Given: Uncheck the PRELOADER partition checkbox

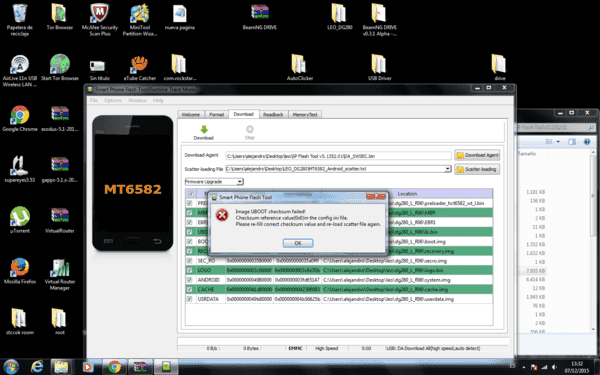Looking at the screenshot, I should pyautogui.click(x=189, y=203).
